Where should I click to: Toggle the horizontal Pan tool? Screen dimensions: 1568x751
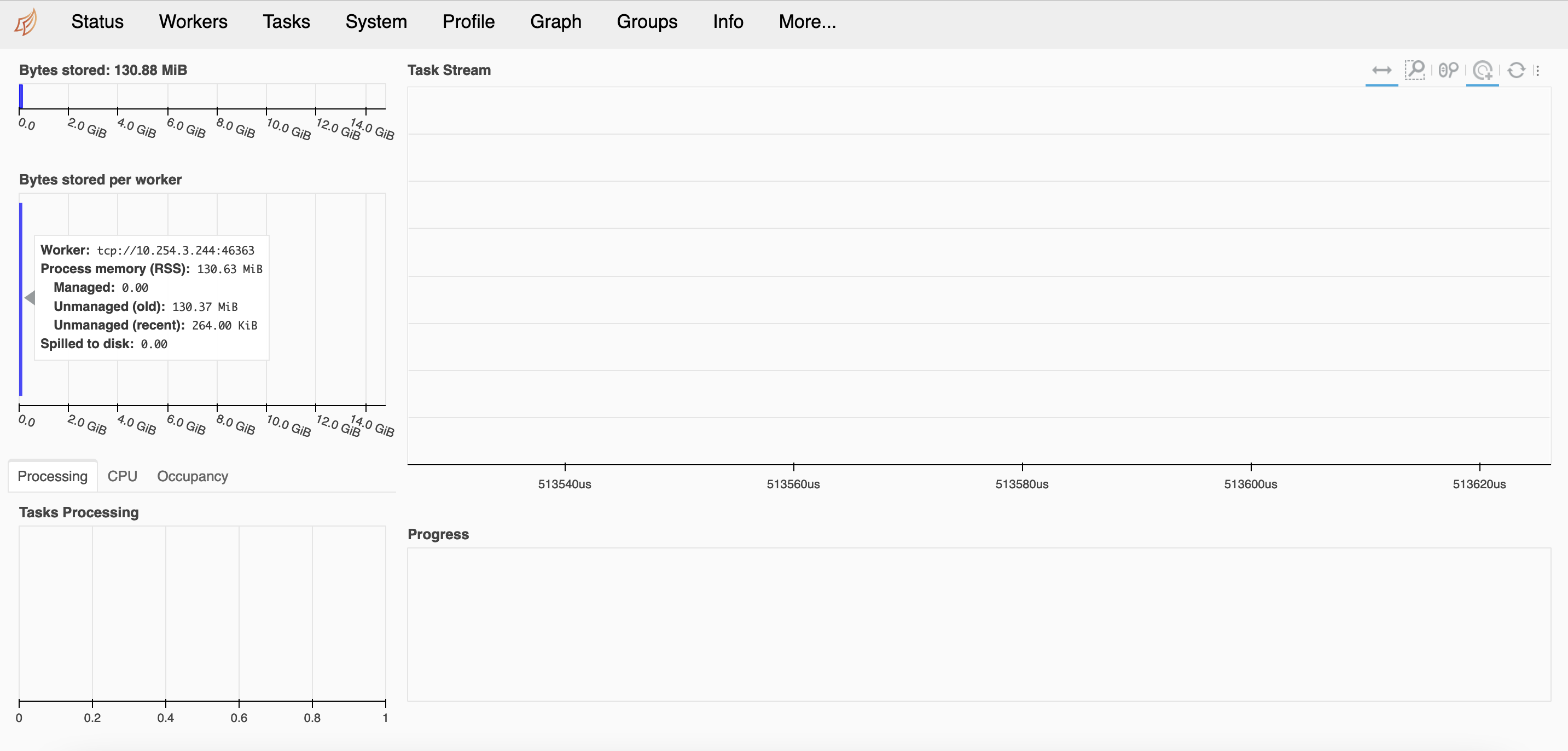(1381, 70)
